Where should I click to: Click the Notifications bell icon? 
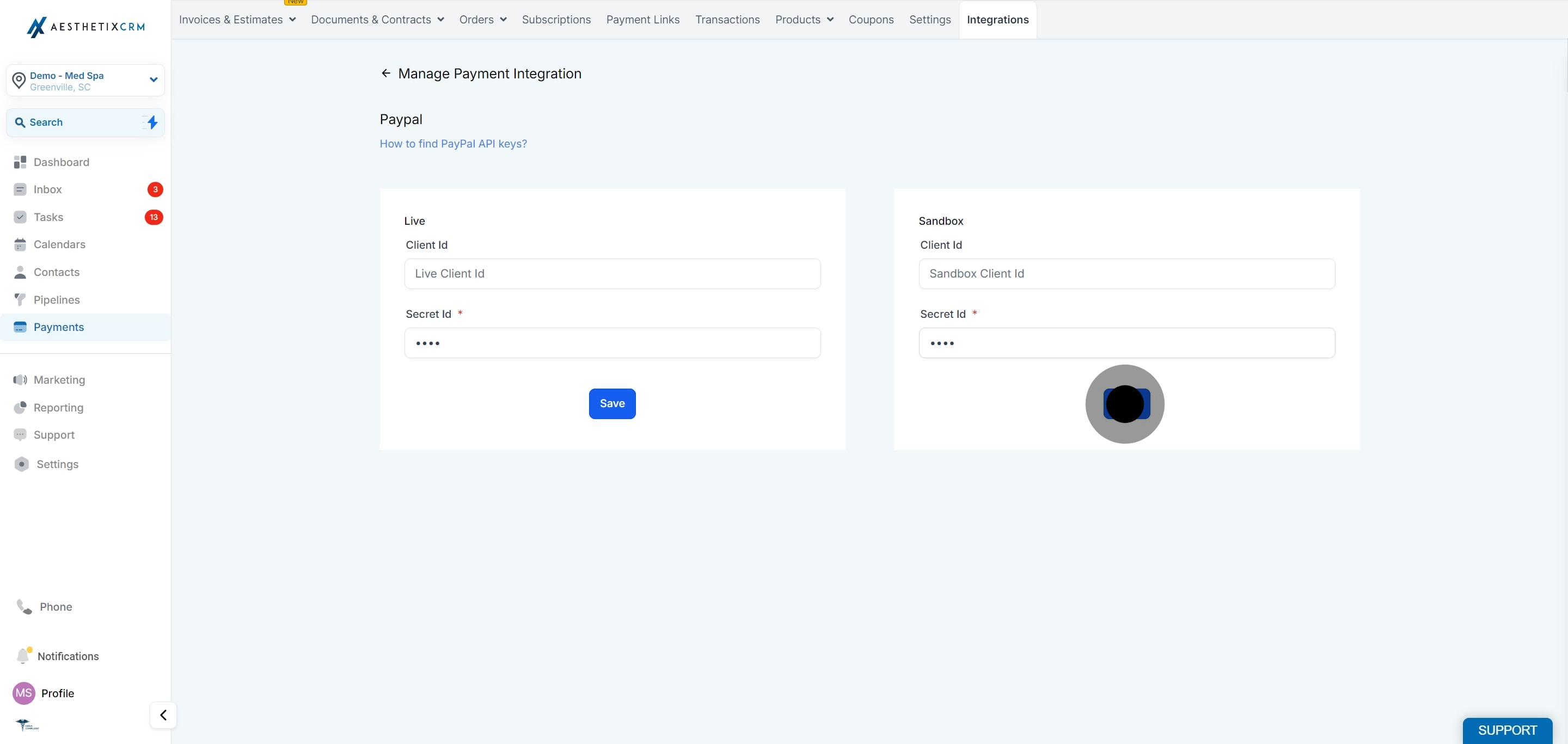[24, 655]
